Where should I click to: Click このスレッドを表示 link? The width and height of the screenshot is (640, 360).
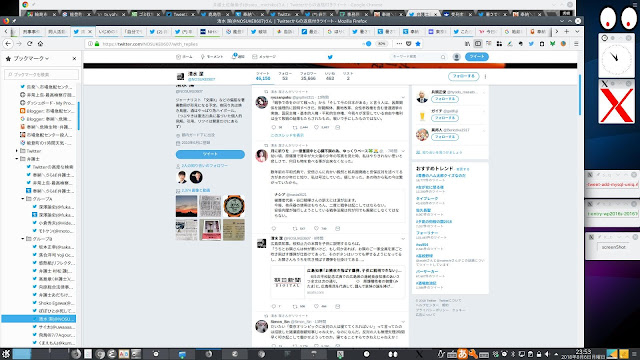[287, 135]
